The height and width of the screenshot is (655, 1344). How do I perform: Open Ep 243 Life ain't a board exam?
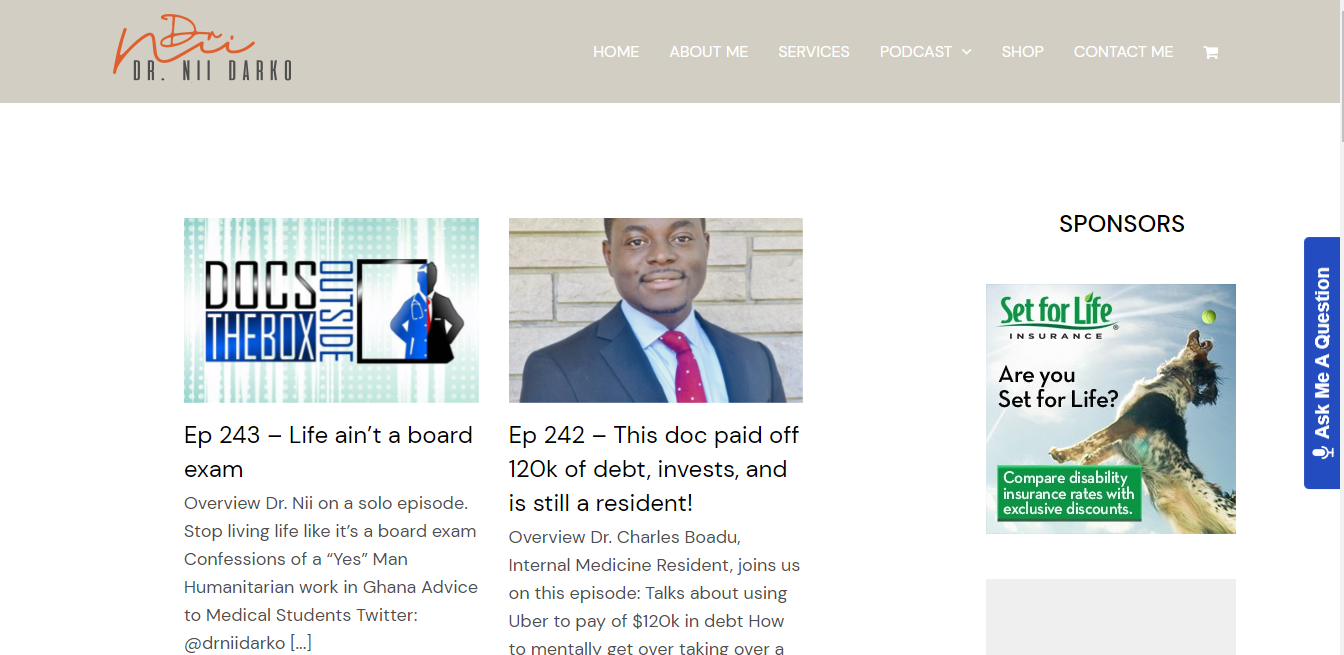(x=328, y=452)
